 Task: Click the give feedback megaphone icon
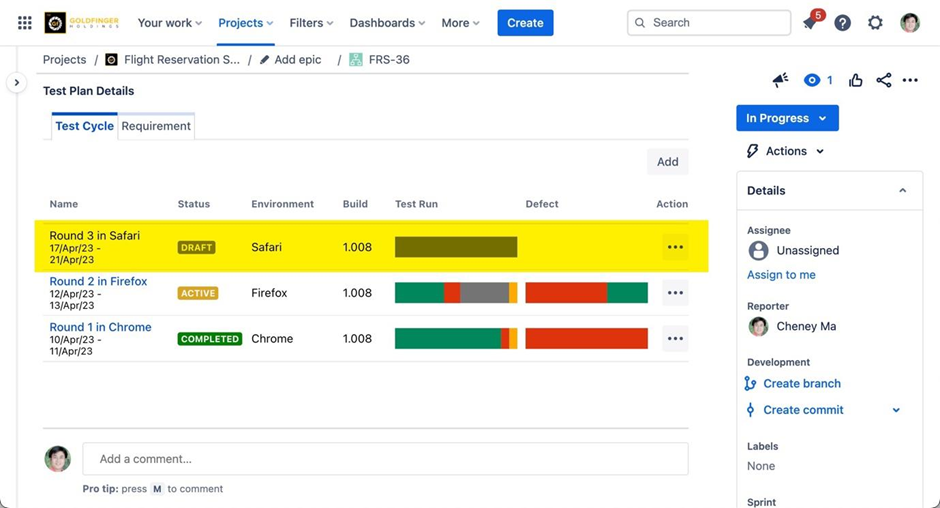pos(781,80)
